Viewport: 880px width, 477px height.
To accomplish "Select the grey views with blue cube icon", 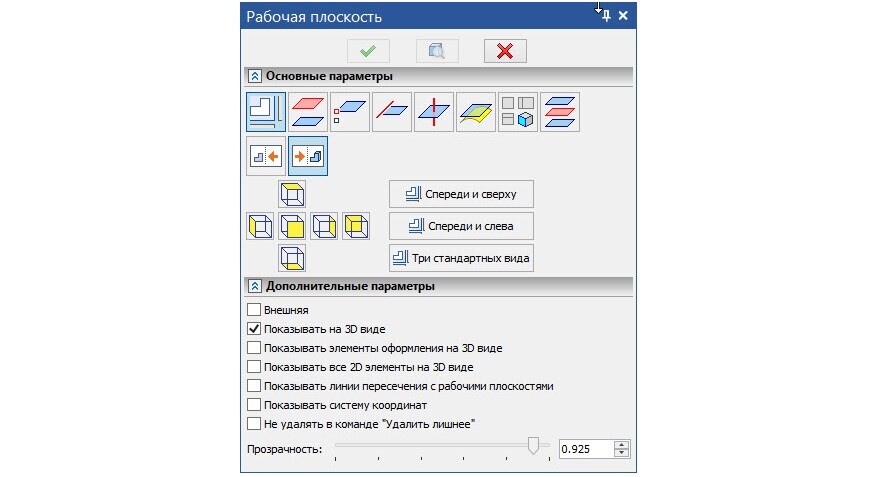I will [518, 112].
